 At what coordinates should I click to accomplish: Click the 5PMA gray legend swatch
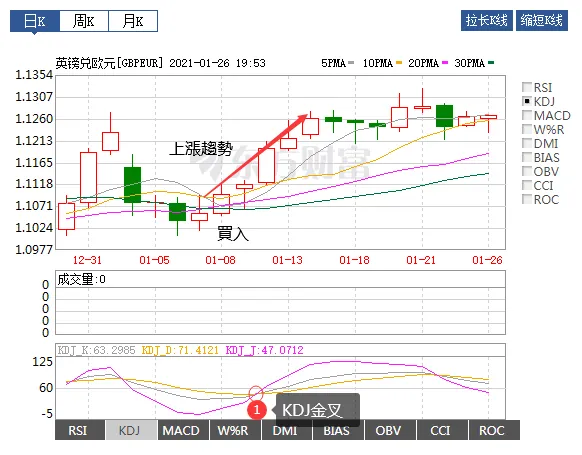point(351,63)
